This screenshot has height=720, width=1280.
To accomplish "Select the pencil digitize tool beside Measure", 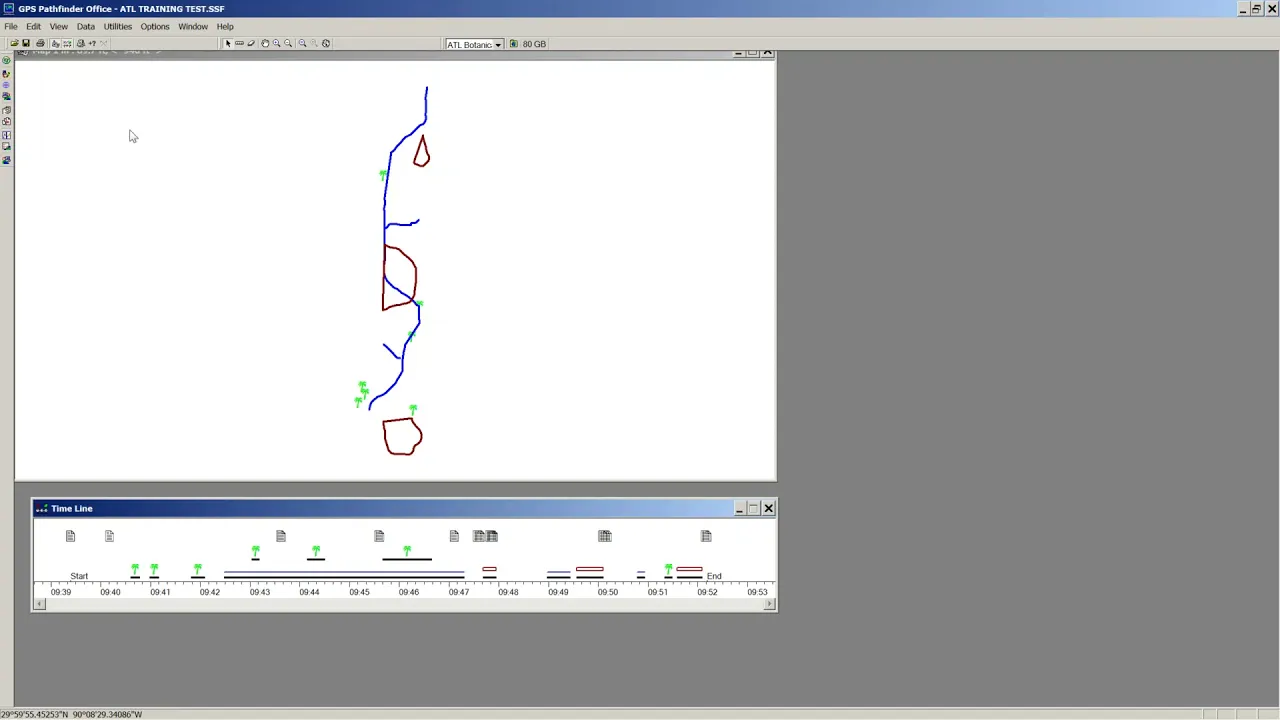I will [x=251, y=43].
